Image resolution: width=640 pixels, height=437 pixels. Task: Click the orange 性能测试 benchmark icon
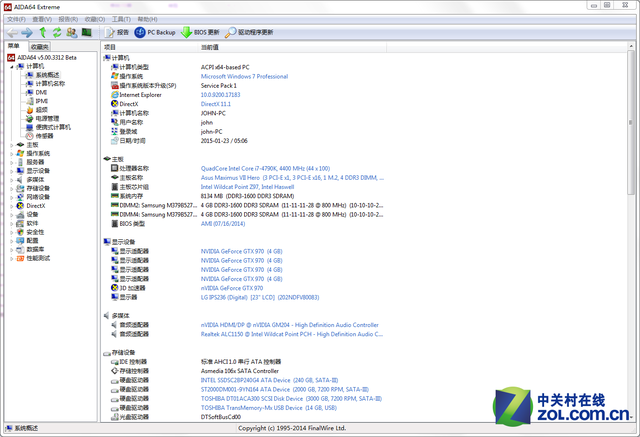[20, 258]
